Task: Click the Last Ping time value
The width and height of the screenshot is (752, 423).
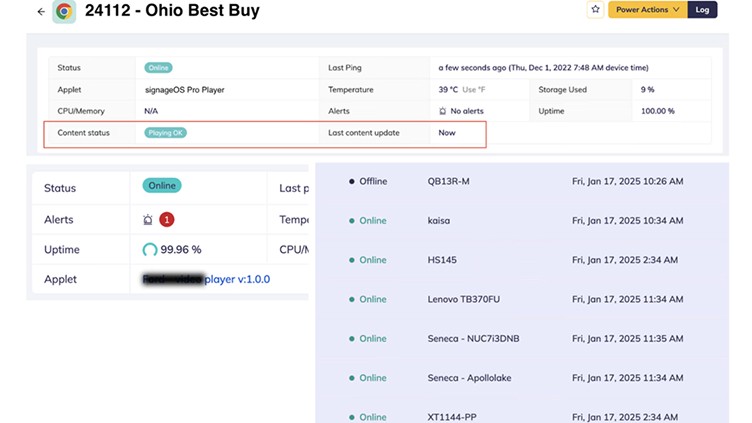Action: click(x=543, y=68)
